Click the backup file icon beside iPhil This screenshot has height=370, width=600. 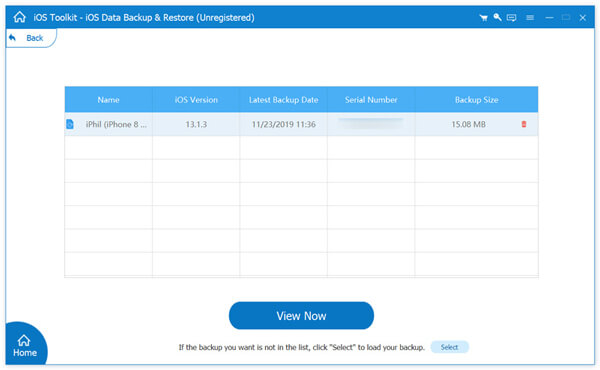[70, 124]
